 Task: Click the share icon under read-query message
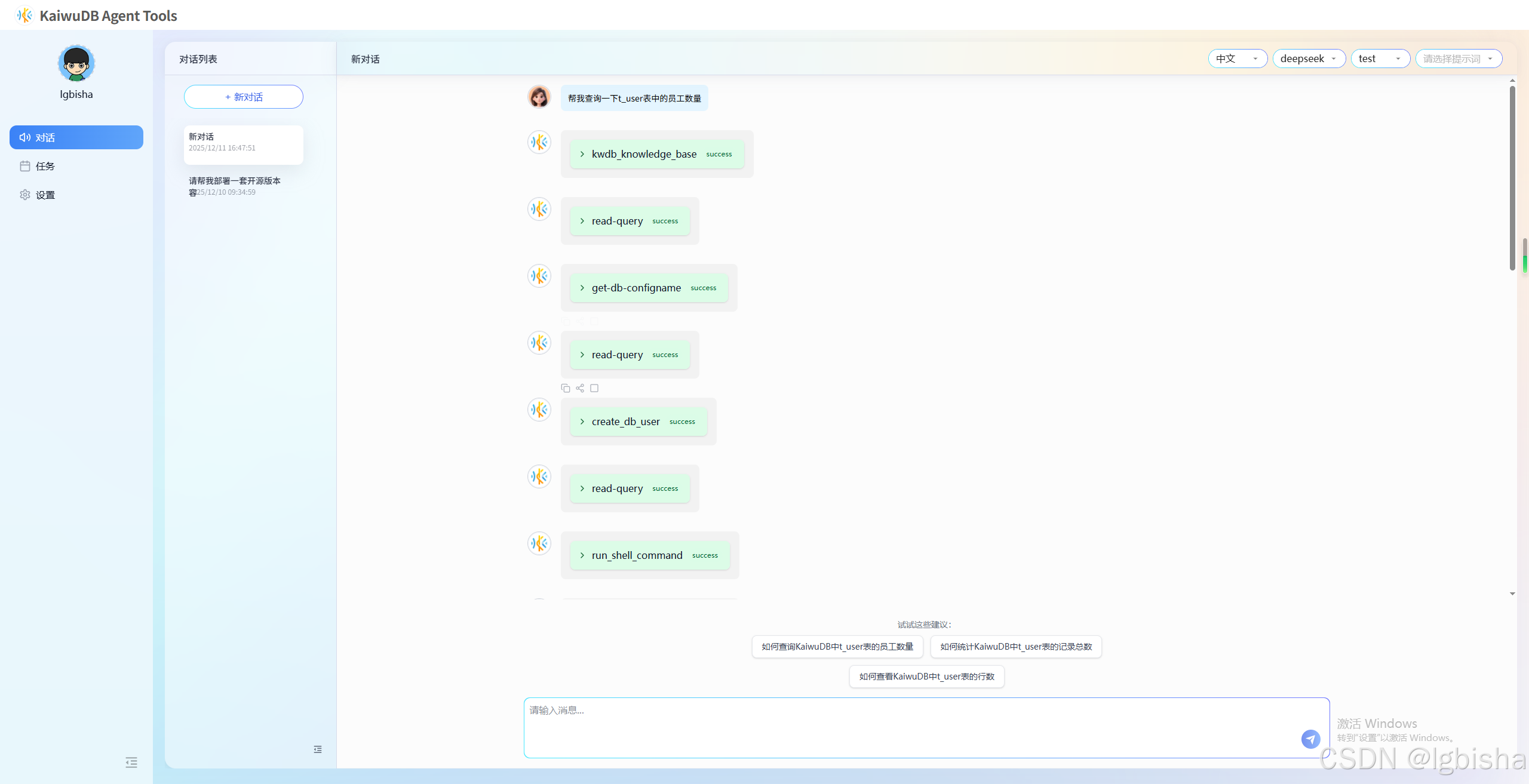click(x=580, y=388)
